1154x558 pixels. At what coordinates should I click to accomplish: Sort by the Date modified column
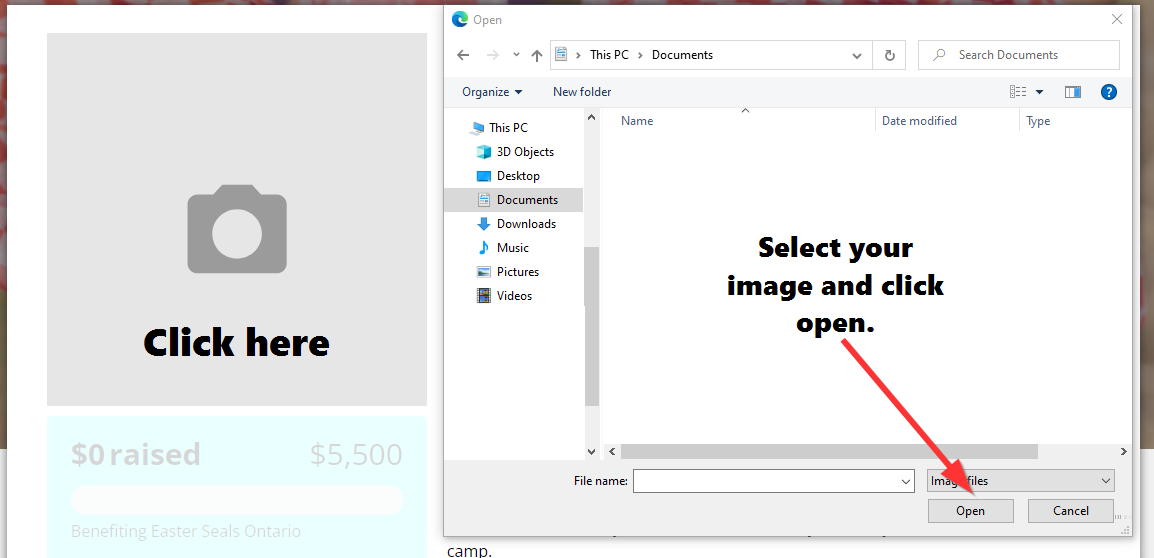pyautogui.click(x=919, y=121)
